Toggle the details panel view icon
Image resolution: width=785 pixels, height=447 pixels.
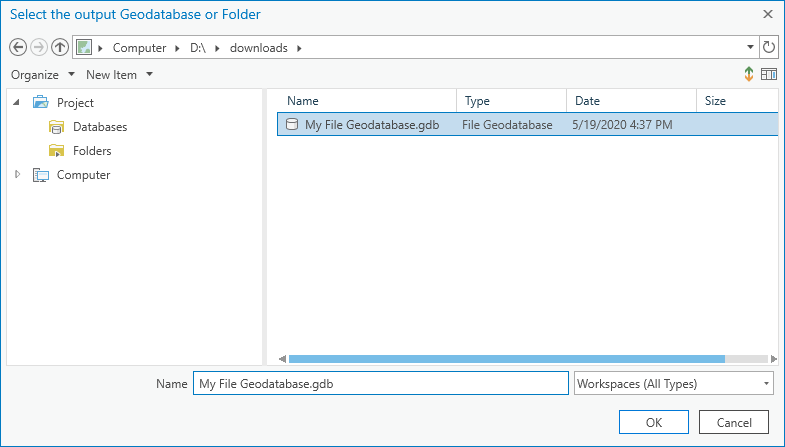point(768,75)
